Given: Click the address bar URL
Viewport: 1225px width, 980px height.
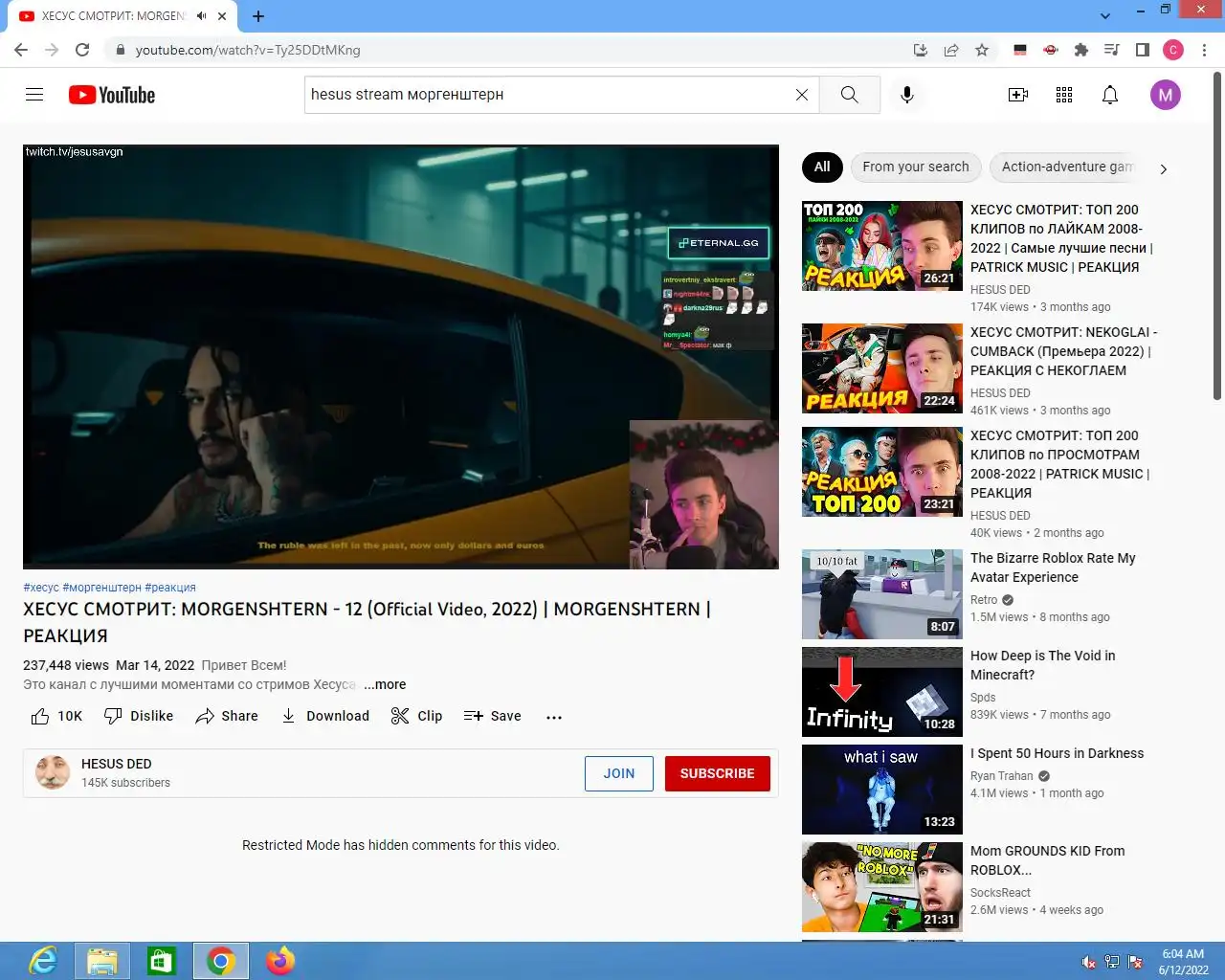Looking at the screenshot, I should pyautogui.click(x=248, y=50).
